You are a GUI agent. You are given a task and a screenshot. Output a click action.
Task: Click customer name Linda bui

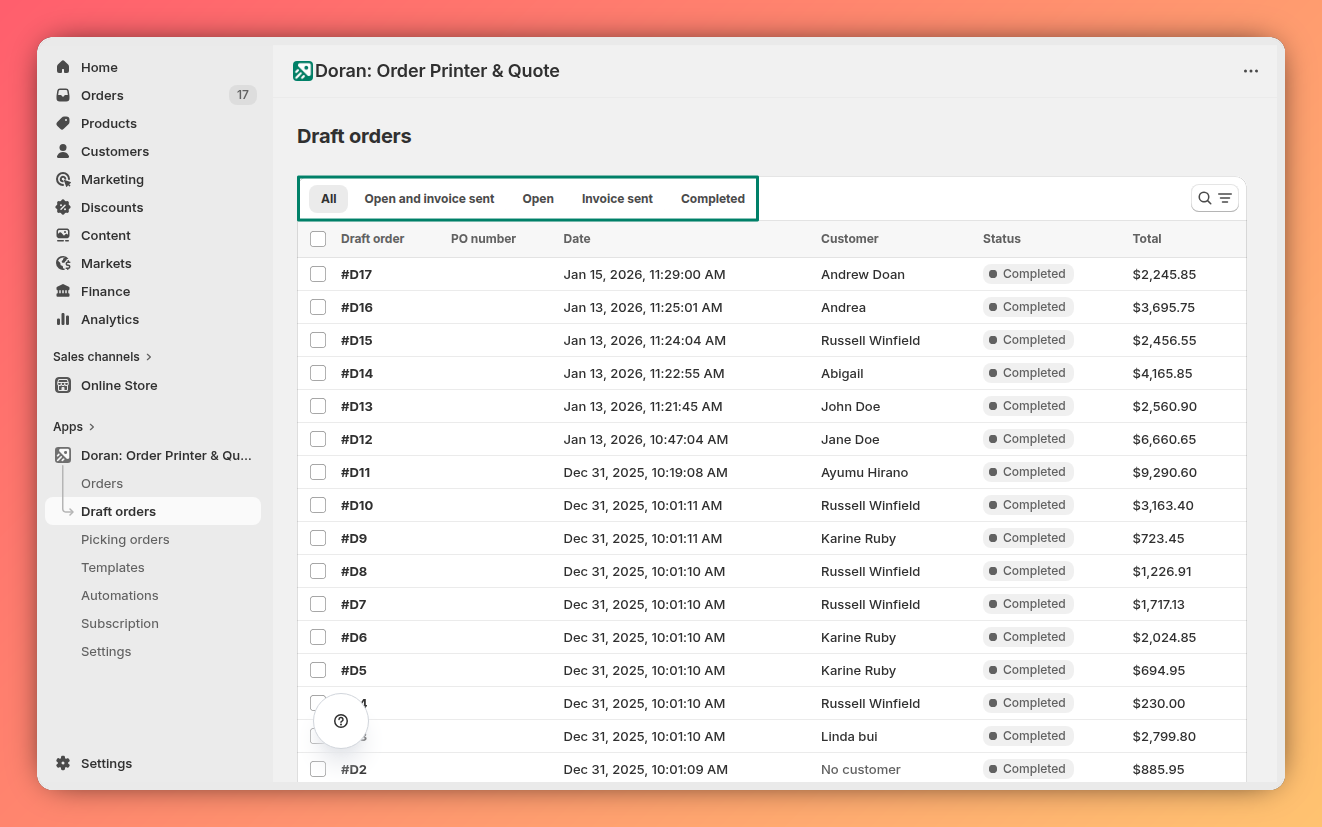click(x=849, y=736)
